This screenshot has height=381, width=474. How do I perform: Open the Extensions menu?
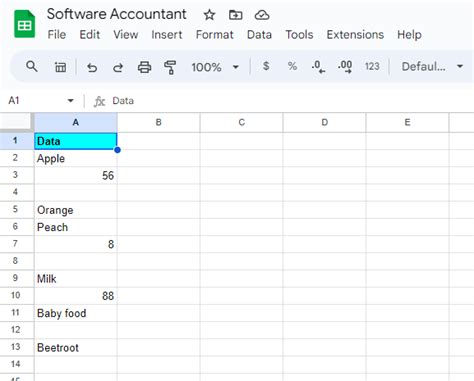point(355,35)
